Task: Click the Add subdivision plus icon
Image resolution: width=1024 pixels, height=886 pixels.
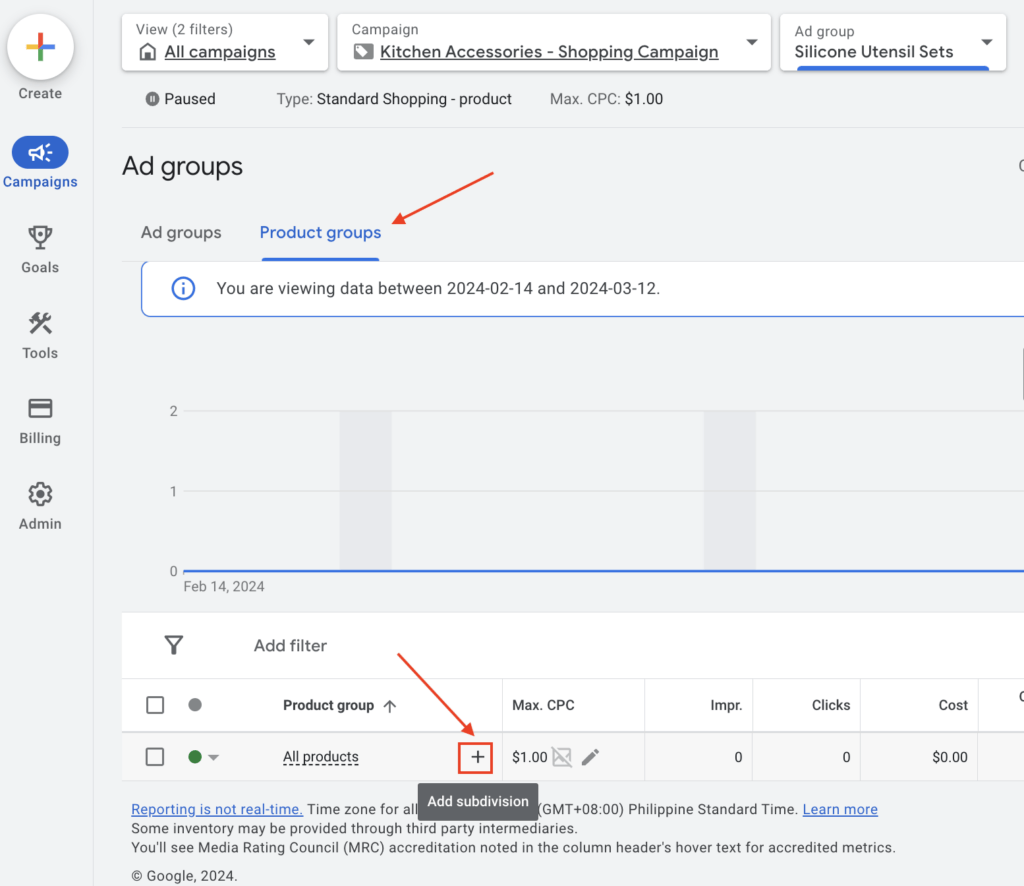Action: 477,757
